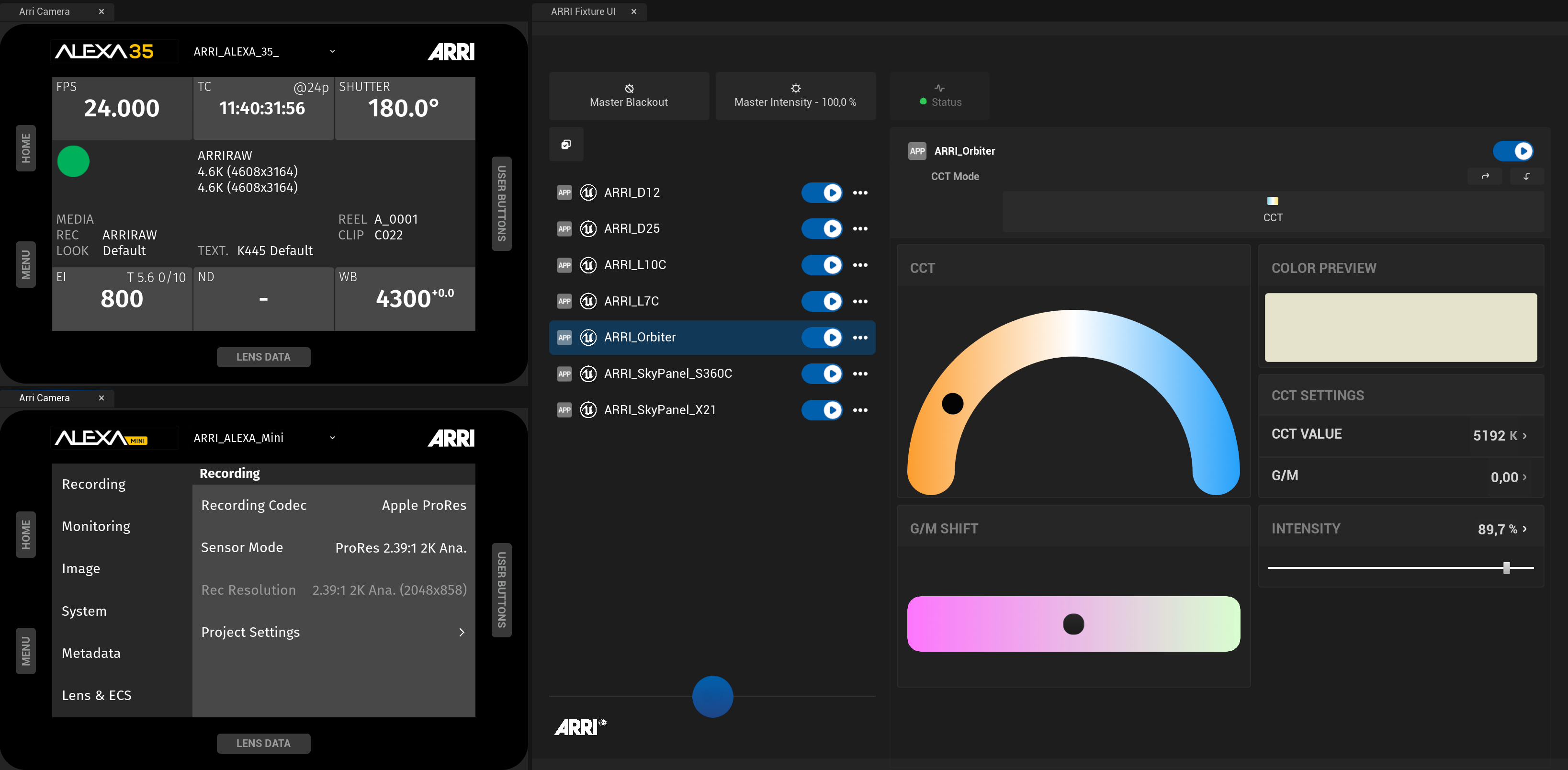
Task: Switch to the ARRI Fixture UI tab
Action: (x=583, y=11)
